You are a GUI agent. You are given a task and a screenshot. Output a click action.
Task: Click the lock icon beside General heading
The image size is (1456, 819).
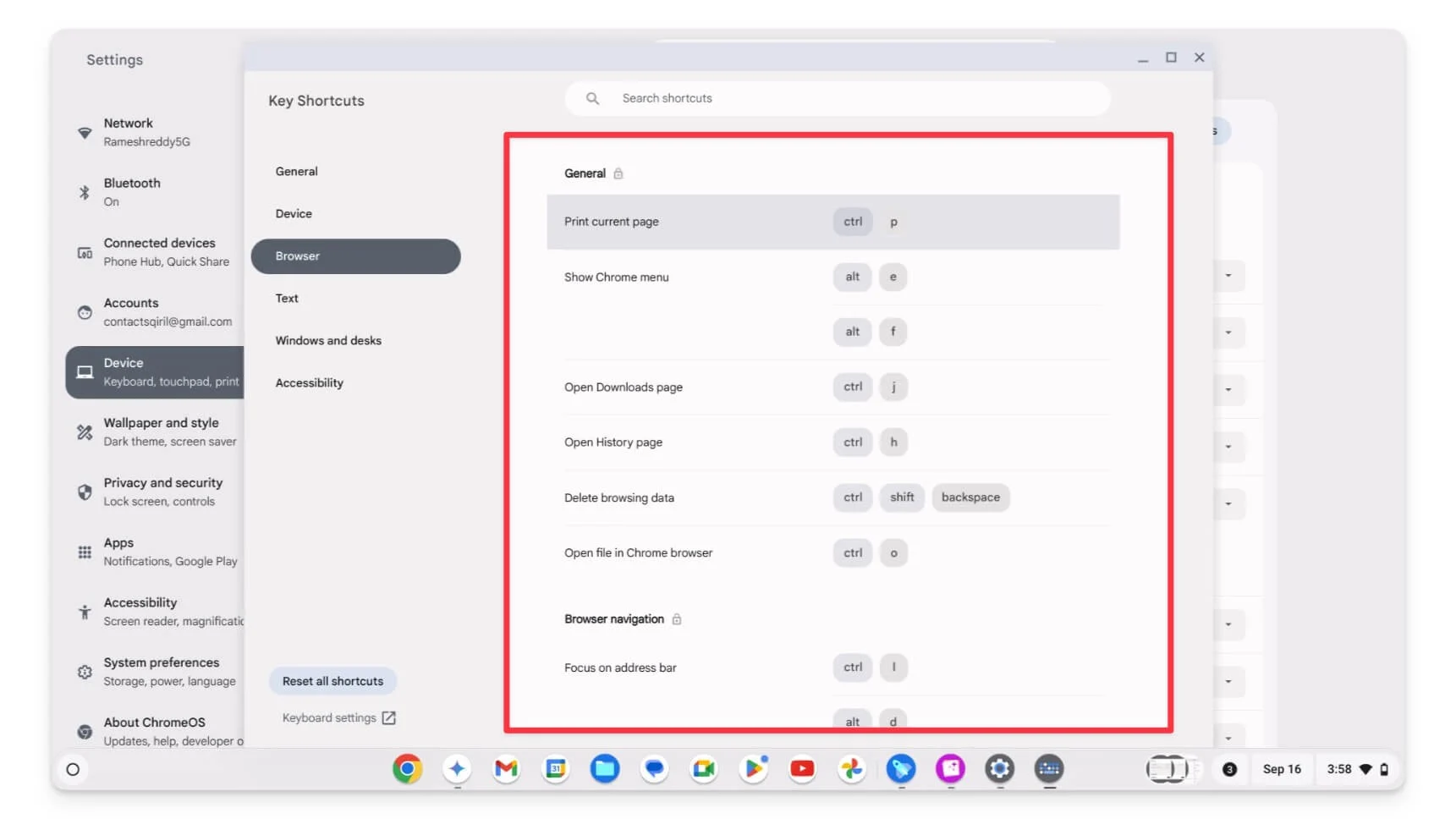618,173
